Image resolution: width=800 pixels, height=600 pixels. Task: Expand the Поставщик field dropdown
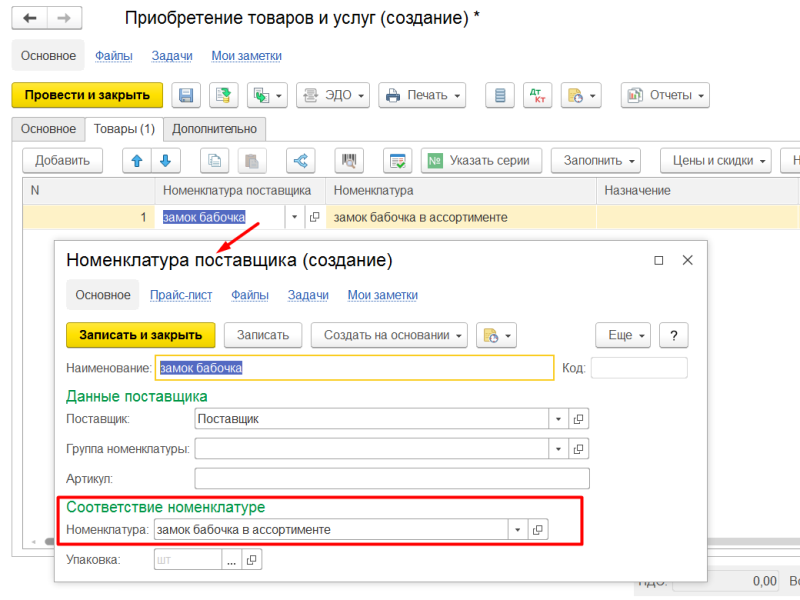[x=558, y=419]
